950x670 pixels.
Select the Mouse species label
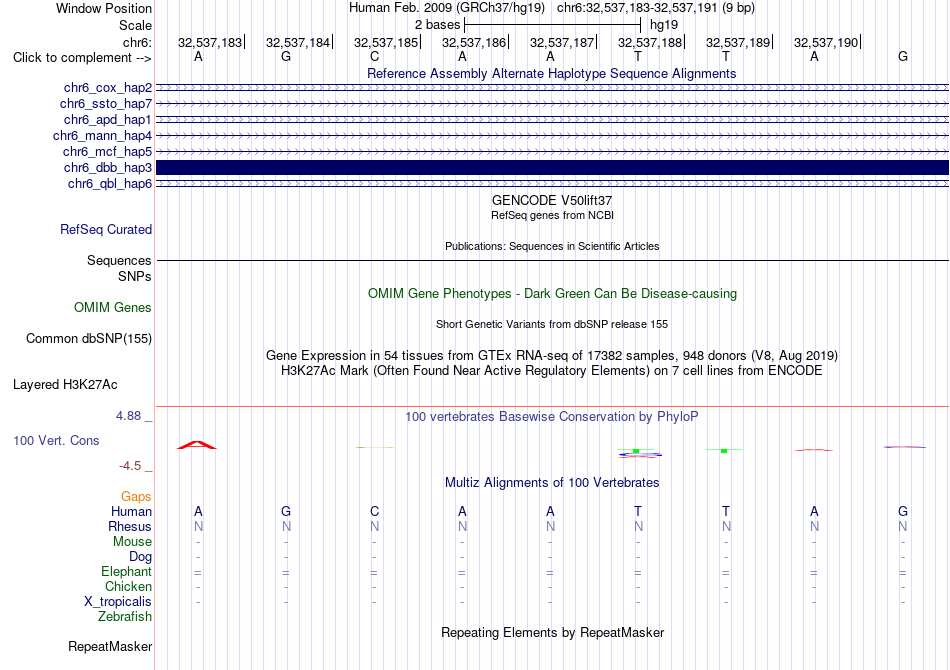pyautogui.click(x=132, y=542)
